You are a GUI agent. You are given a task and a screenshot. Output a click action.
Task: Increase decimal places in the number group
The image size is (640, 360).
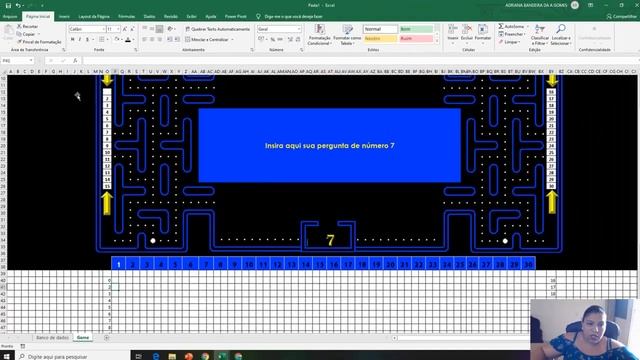tap(290, 40)
